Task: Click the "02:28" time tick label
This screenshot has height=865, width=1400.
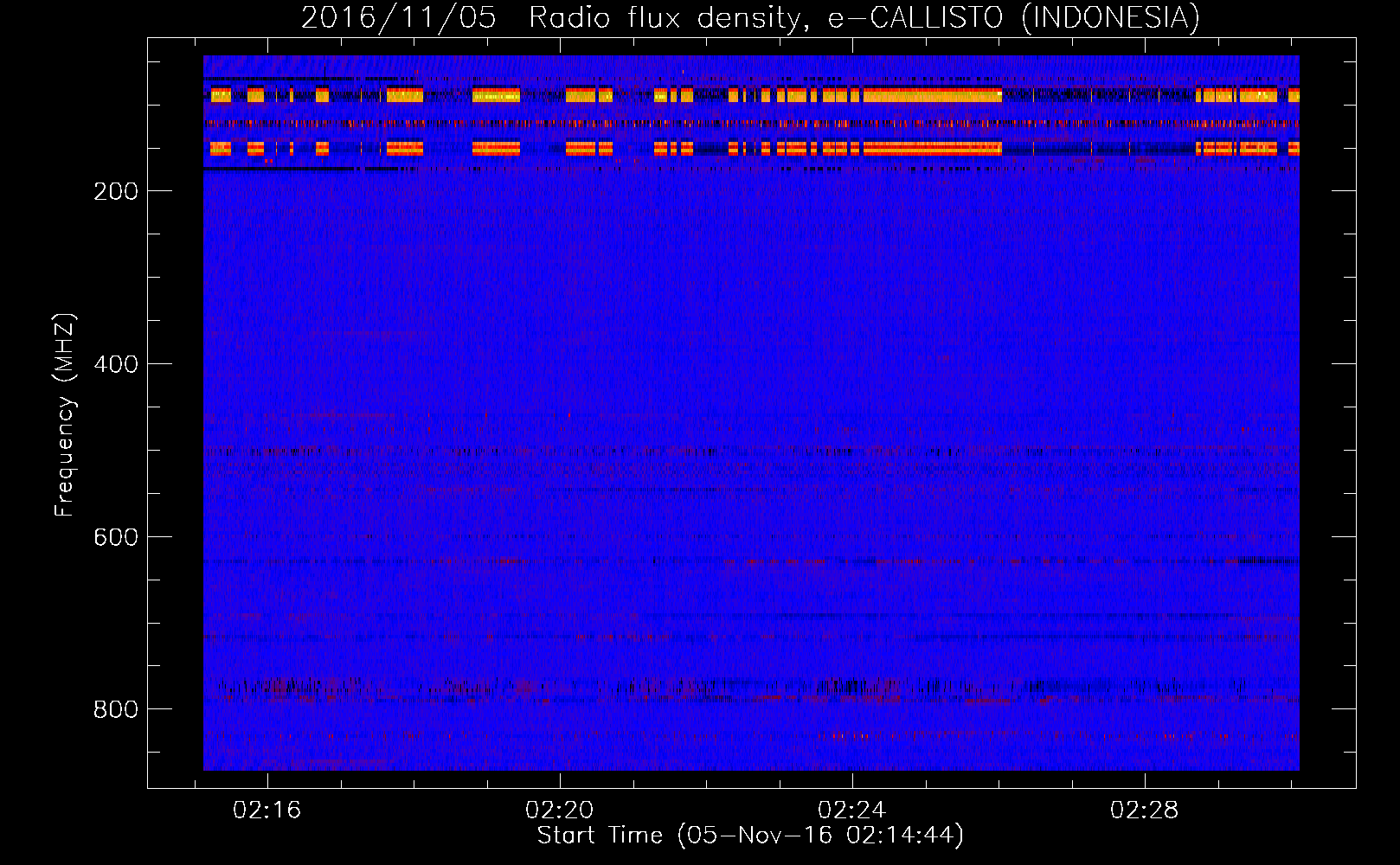Action: [1145, 811]
